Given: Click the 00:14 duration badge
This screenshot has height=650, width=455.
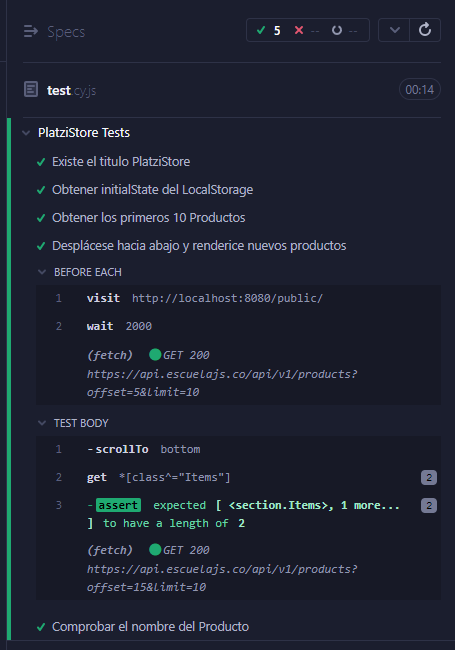Looking at the screenshot, I should (419, 90).
